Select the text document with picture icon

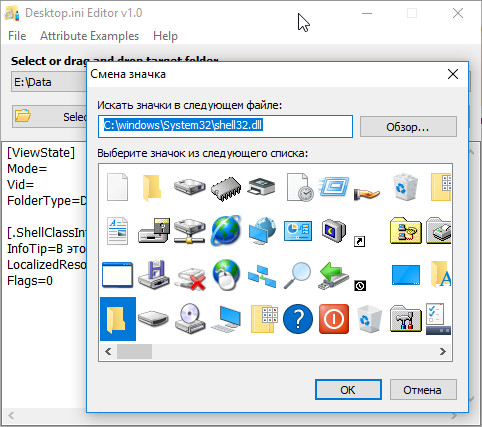click(117, 230)
